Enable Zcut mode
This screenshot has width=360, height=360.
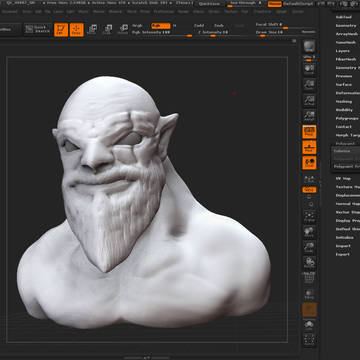(x=239, y=26)
